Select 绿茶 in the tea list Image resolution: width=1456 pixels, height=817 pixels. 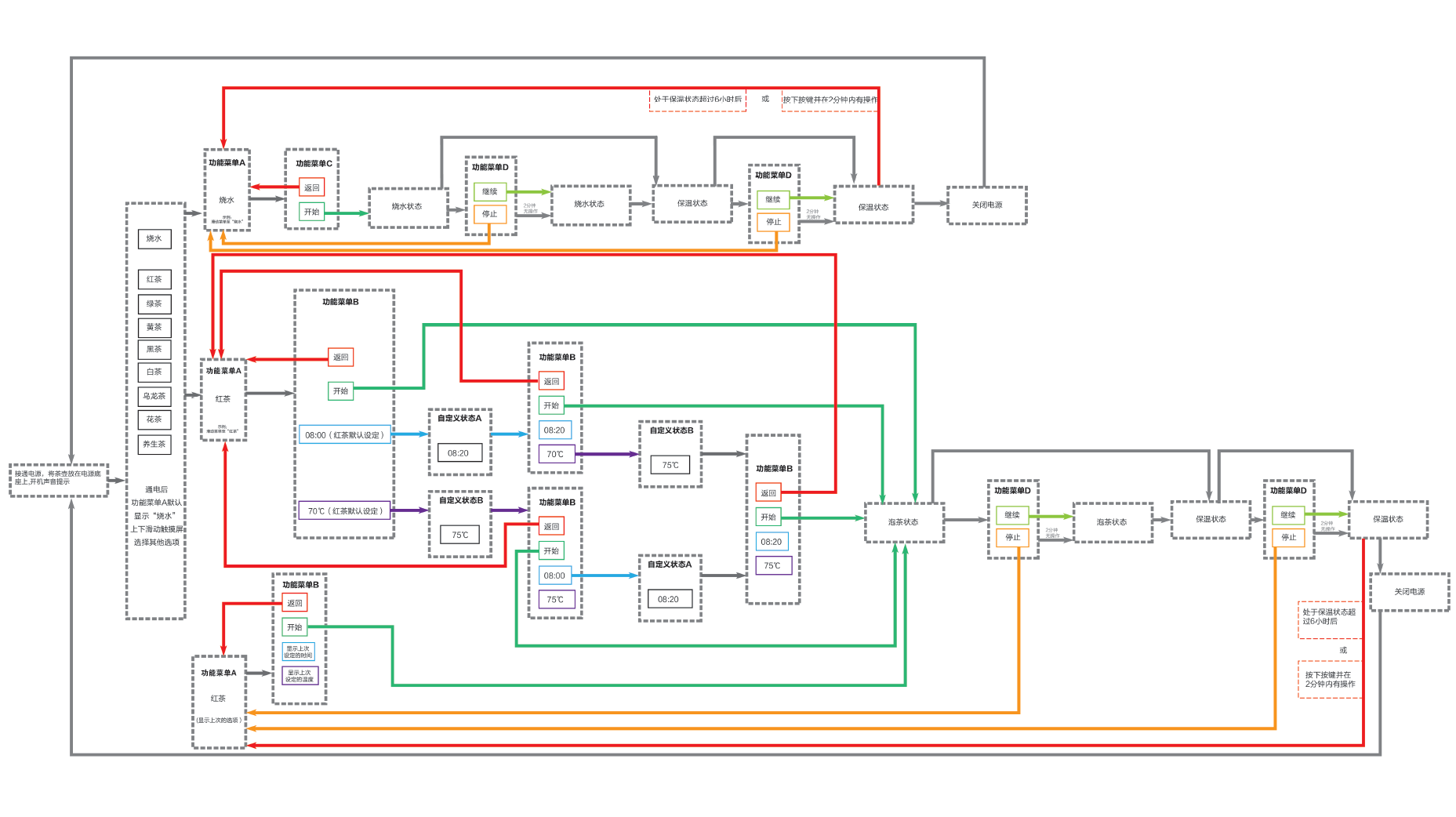pyautogui.click(x=154, y=303)
